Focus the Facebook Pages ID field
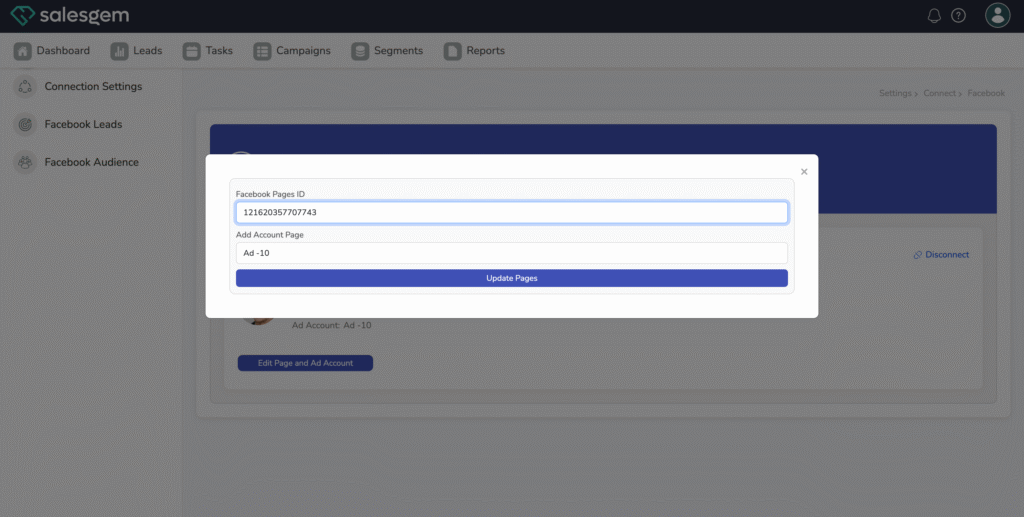 point(511,213)
